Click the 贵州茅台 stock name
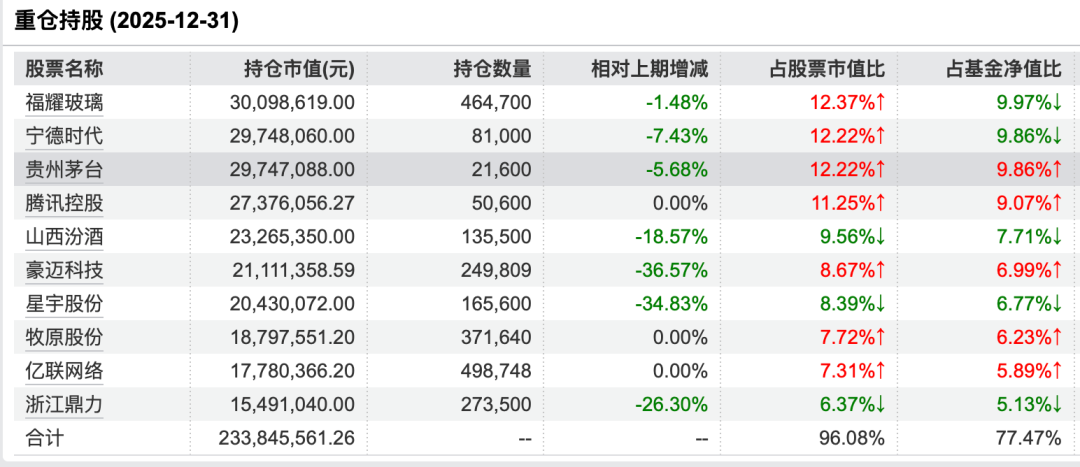Viewport: 1080px width, 467px height. (x=64, y=169)
